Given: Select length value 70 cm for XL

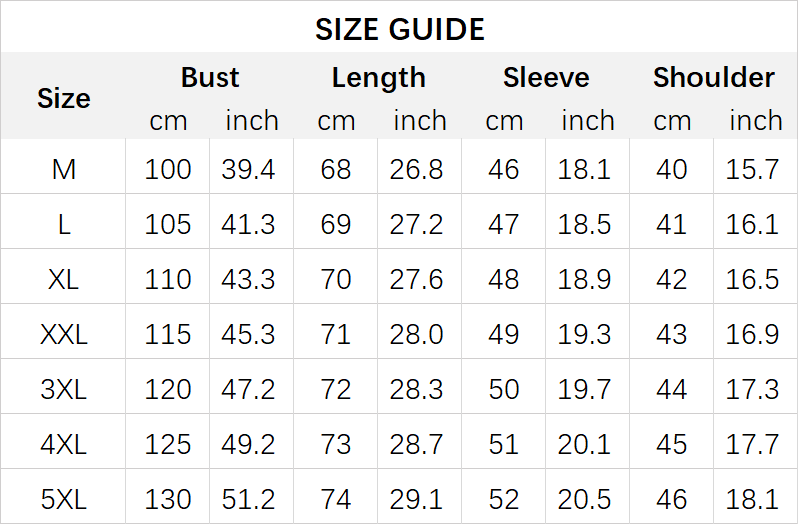Looking at the screenshot, I should click(x=336, y=279).
